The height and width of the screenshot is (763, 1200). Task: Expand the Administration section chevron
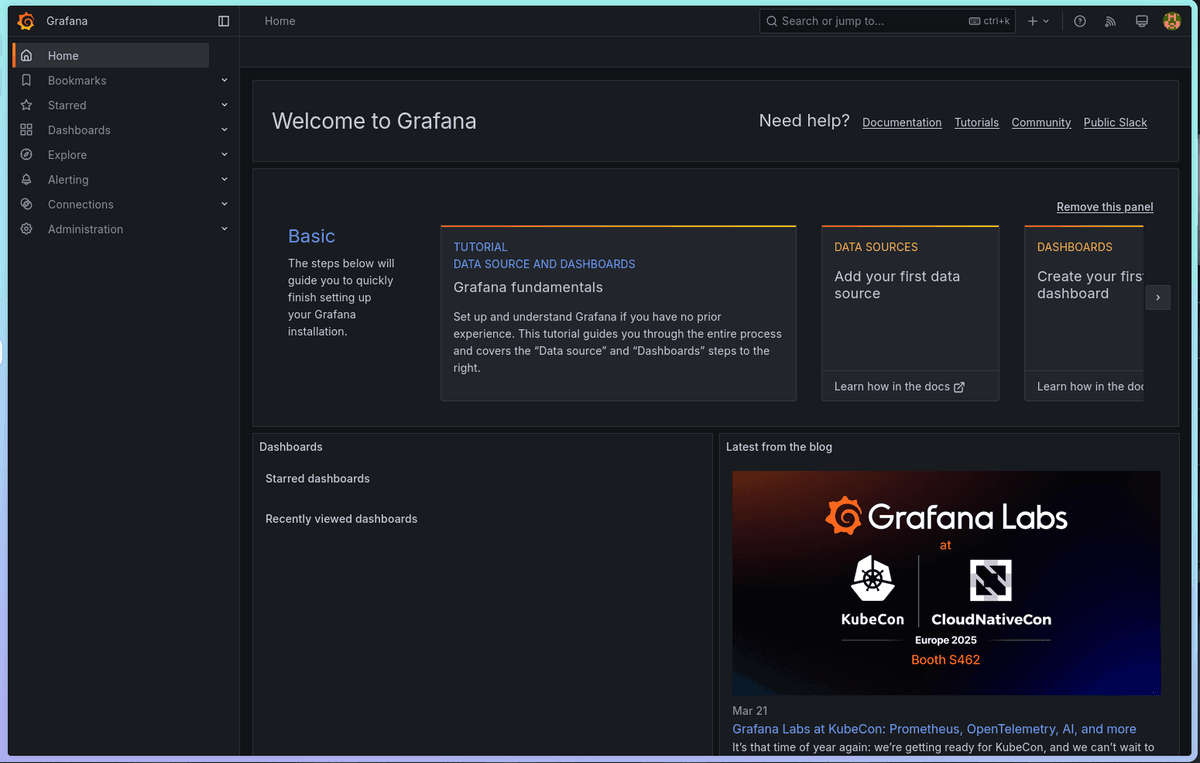(x=224, y=229)
